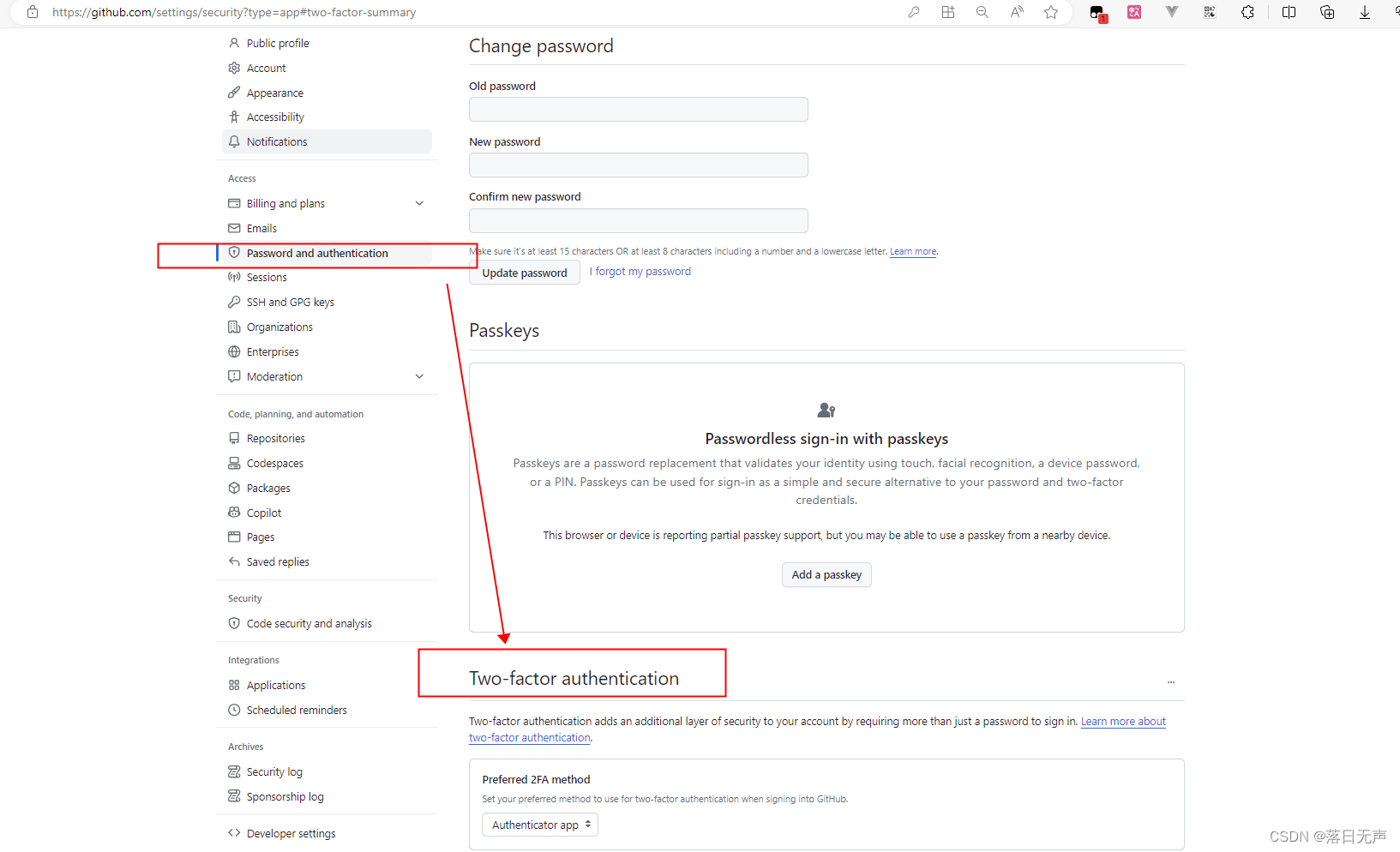Click the passkey person icon in Passkeys box
Screen dimensions: 1400x852
tap(826, 411)
